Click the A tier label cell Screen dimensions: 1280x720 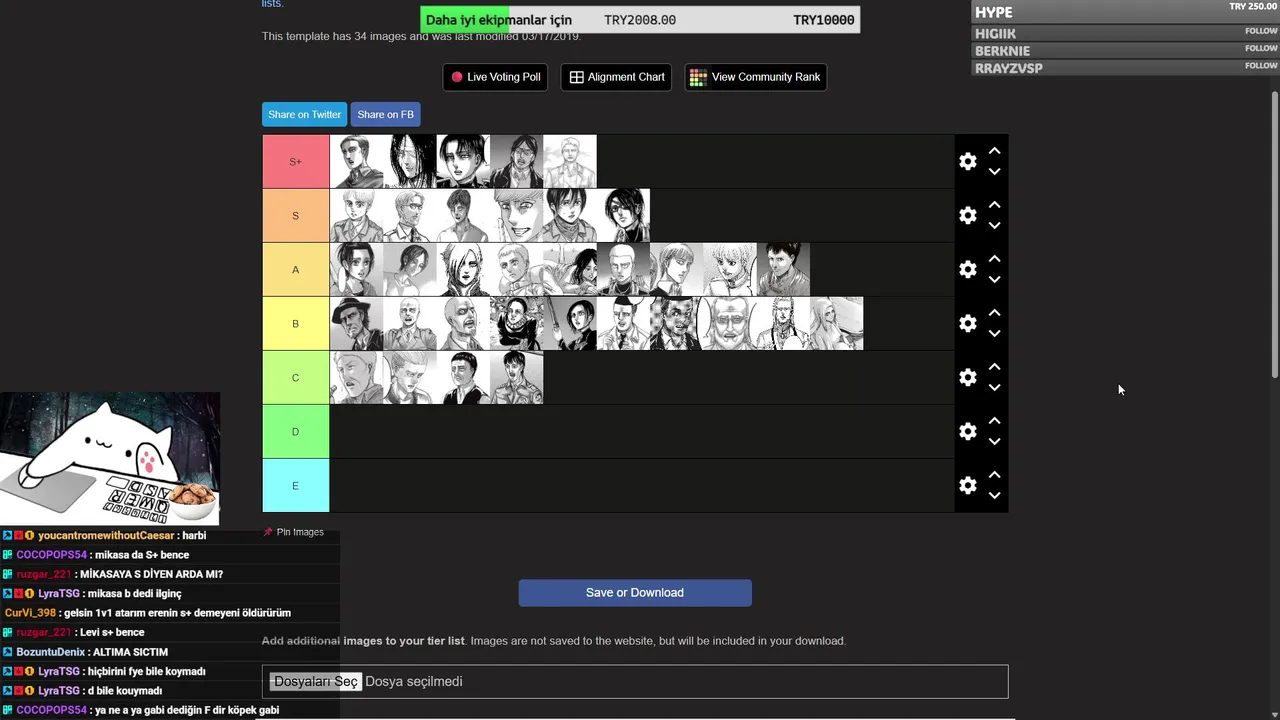pos(295,269)
